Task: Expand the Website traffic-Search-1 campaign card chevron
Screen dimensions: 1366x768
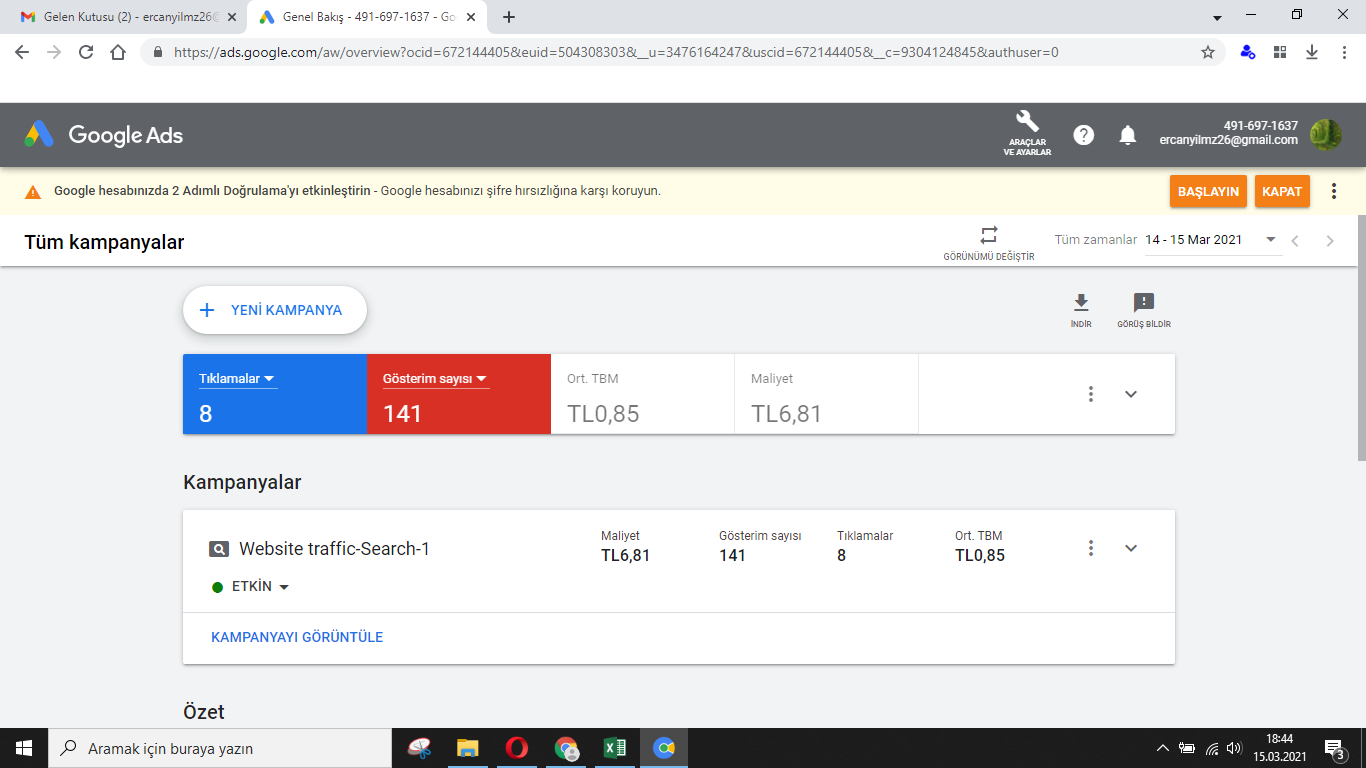Action: click(1131, 548)
